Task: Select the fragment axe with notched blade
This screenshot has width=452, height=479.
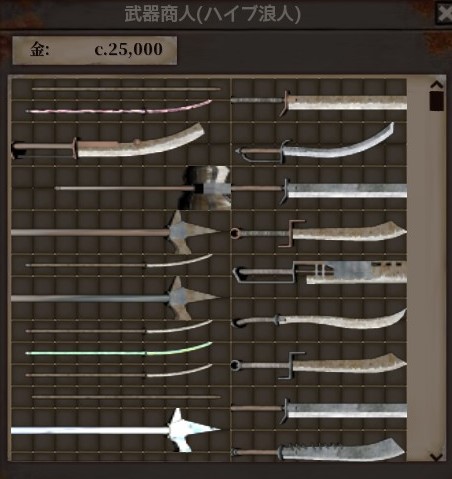Action: (319, 272)
